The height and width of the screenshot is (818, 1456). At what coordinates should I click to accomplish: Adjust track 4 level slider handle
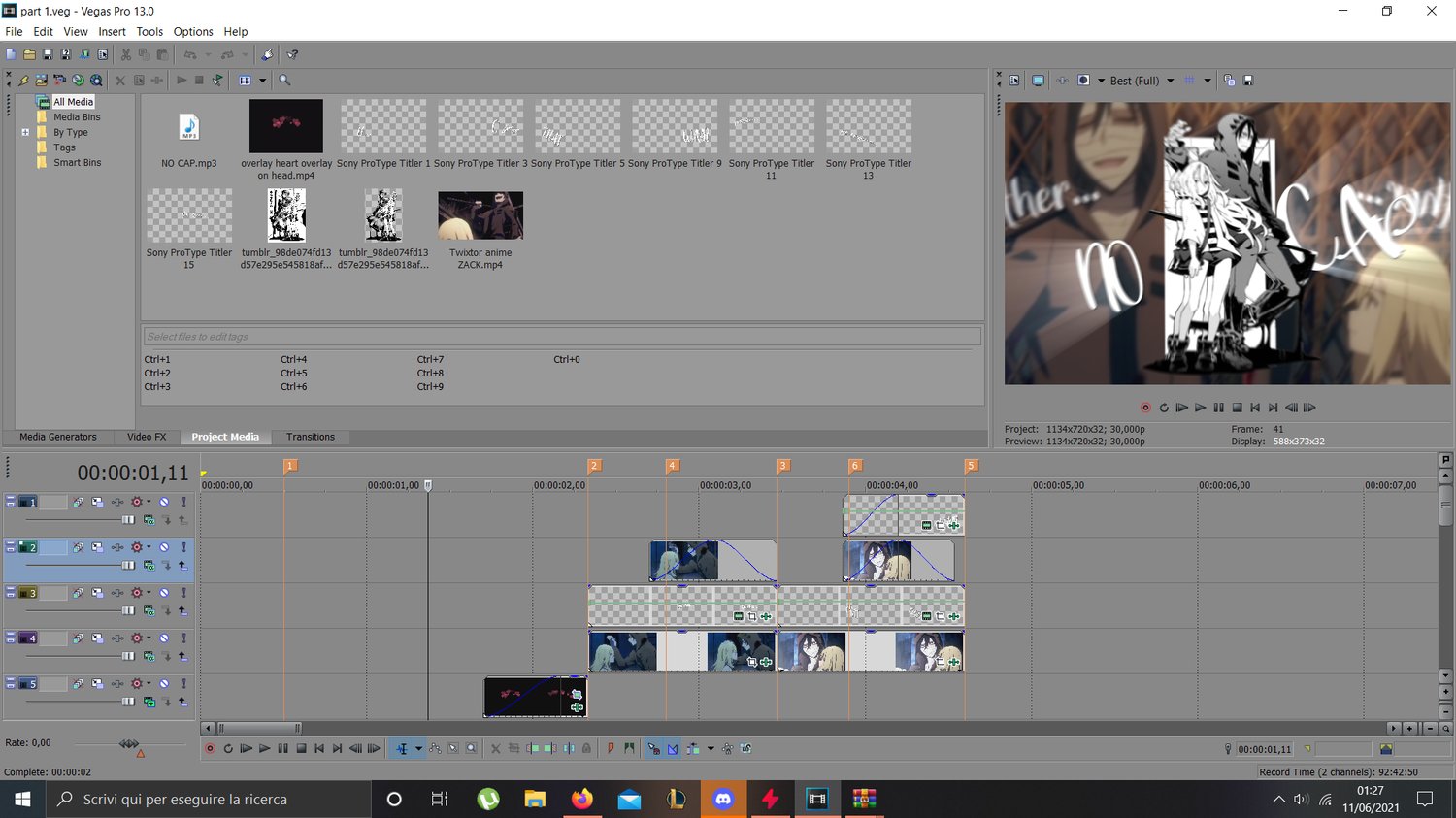pos(128,656)
